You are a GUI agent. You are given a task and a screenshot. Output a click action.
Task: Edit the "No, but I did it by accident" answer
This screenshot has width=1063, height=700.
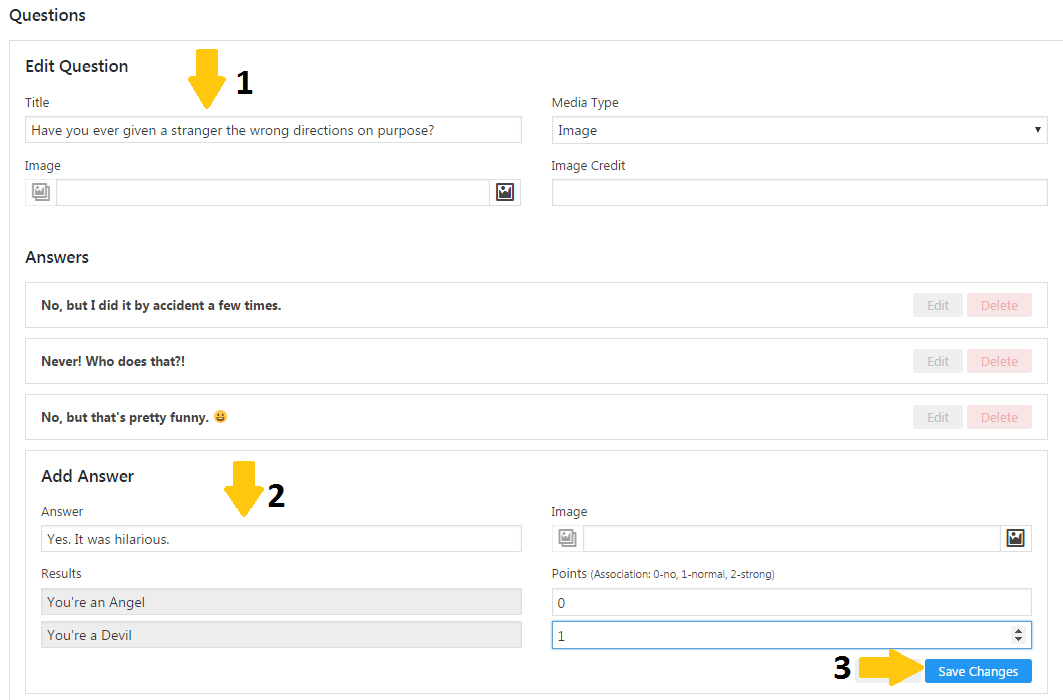click(x=937, y=305)
